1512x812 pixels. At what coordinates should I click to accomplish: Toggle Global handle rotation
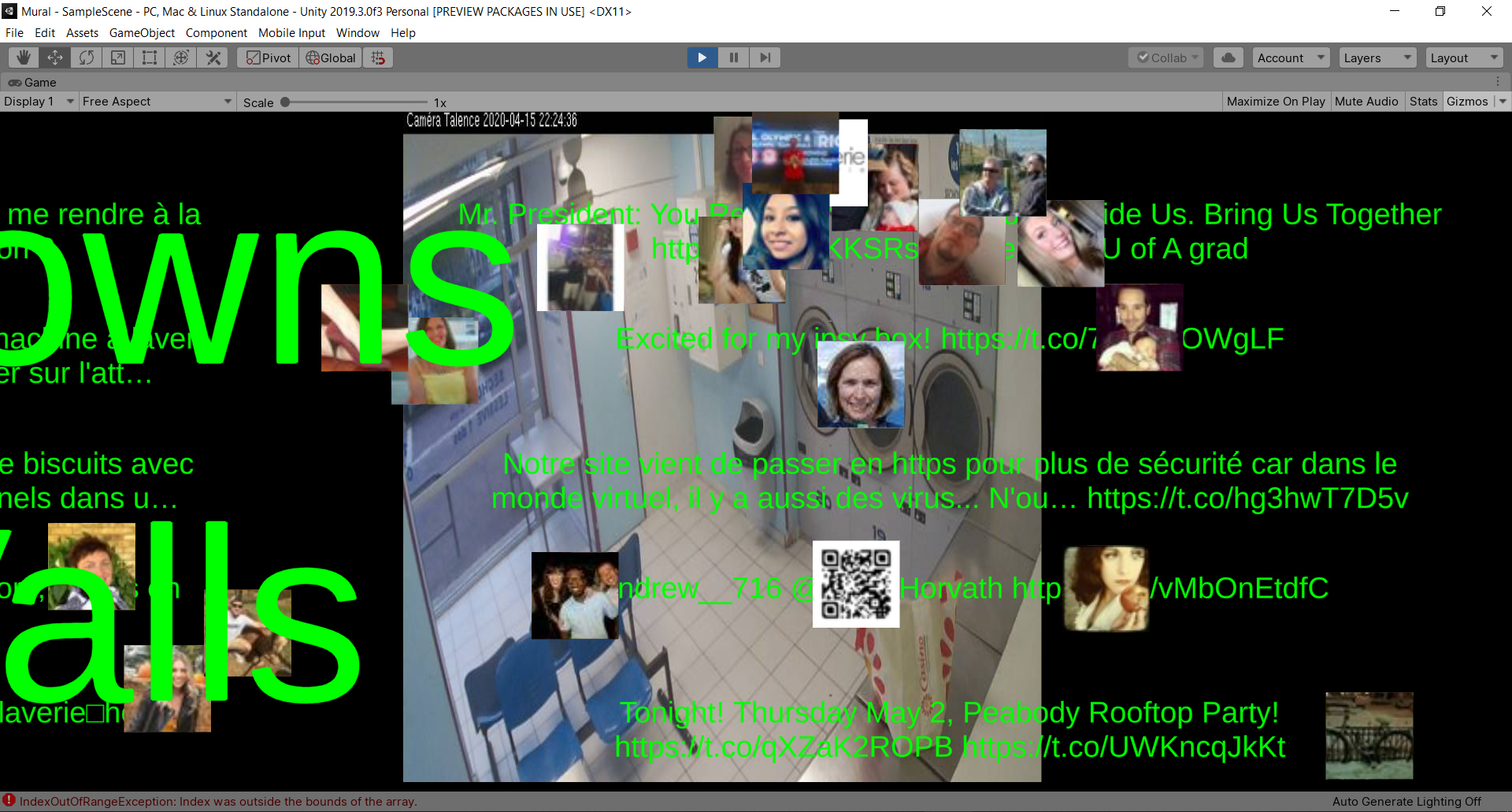[331, 57]
